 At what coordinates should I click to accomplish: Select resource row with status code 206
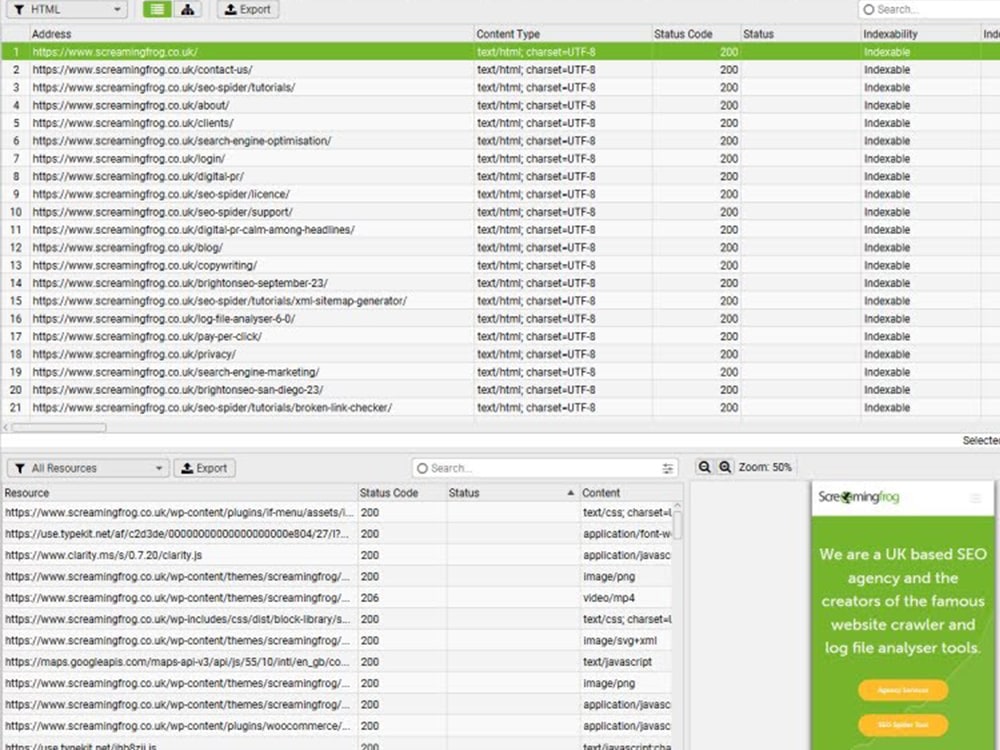[x=337, y=598]
